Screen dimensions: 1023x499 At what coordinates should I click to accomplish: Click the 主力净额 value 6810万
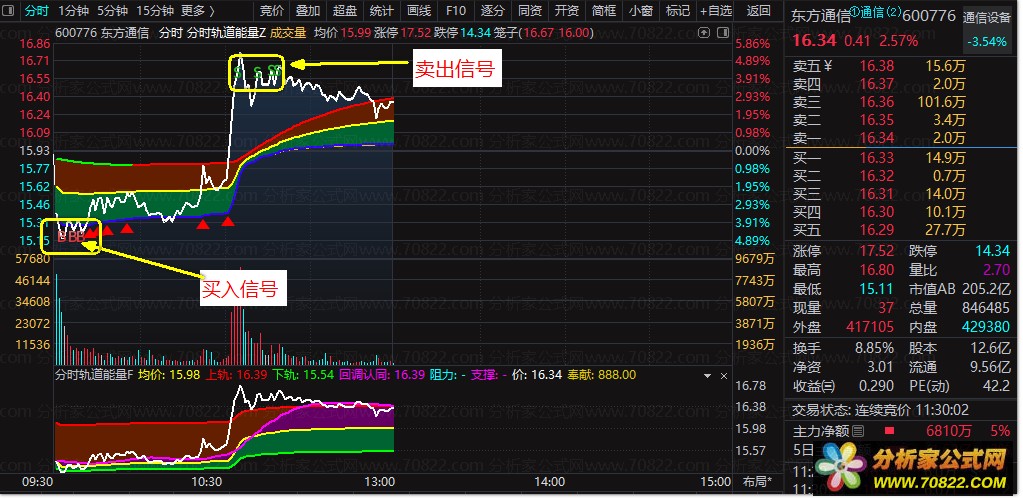[949, 431]
